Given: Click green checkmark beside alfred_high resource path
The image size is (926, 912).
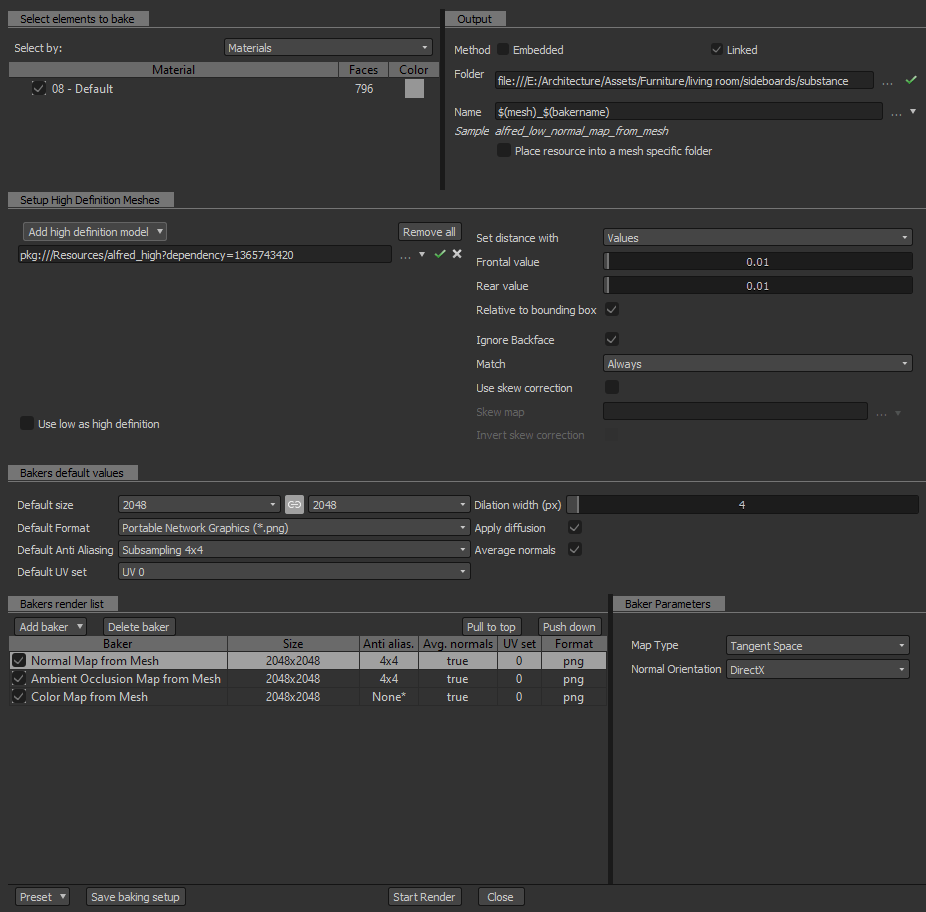Looking at the screenshot, I should 440,254.
